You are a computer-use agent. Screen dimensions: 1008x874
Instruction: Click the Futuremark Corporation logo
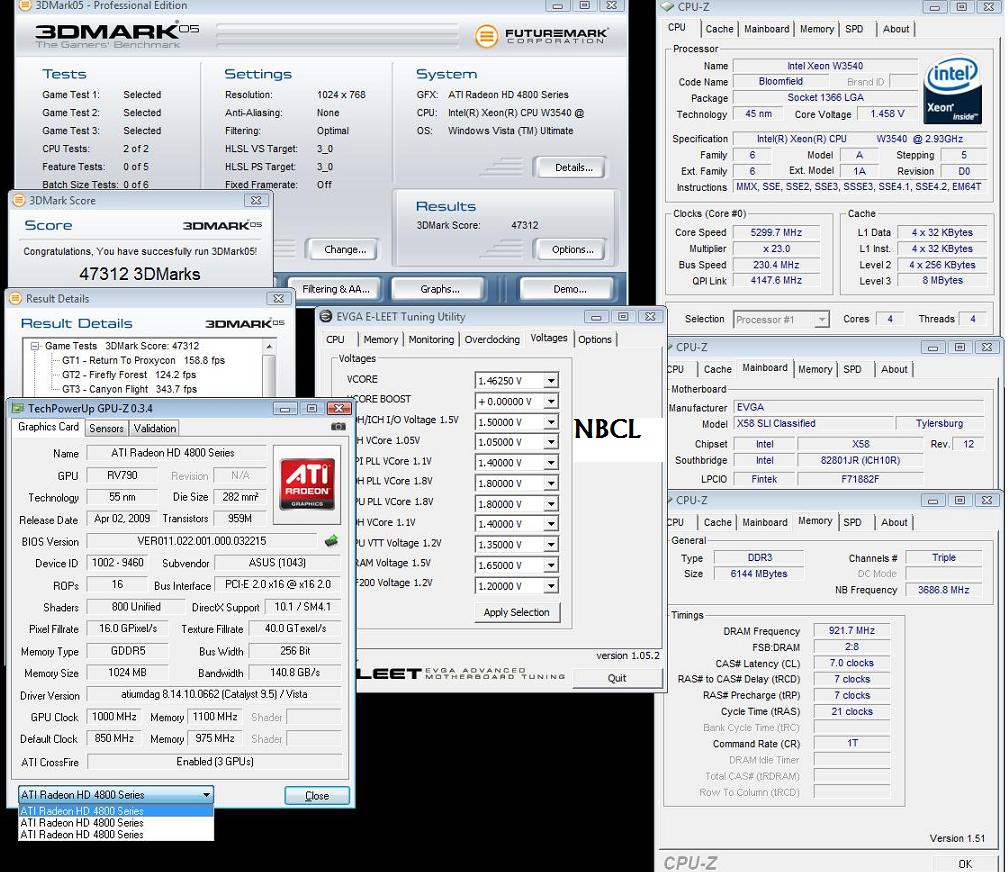click(x=541, y=35)
